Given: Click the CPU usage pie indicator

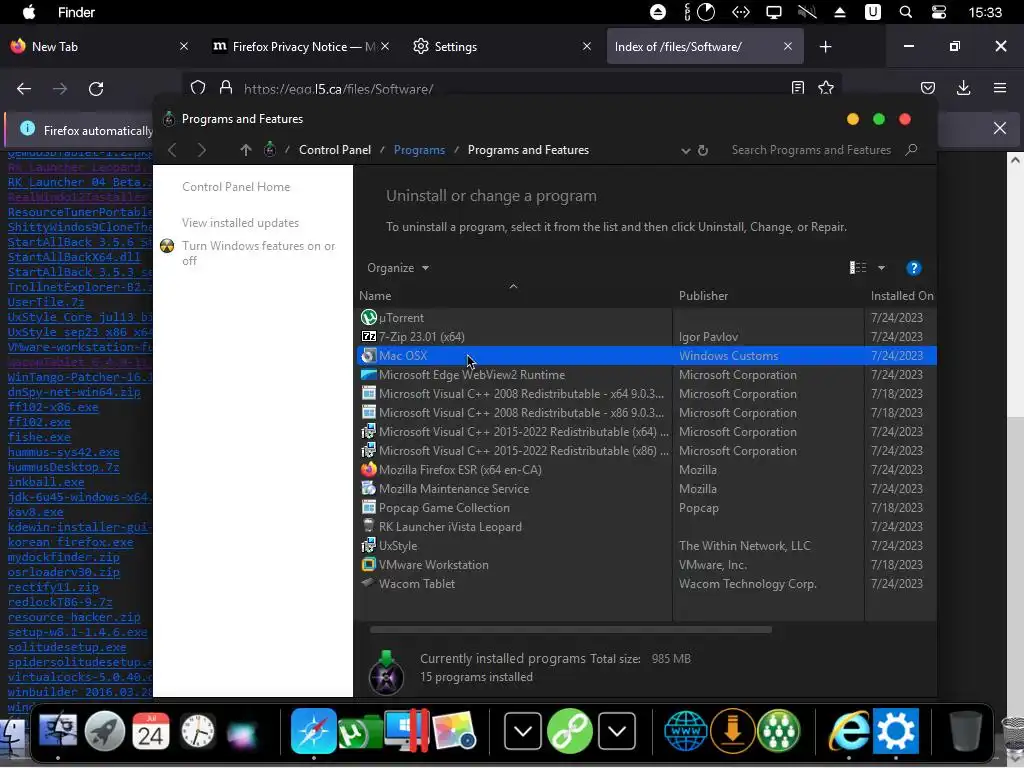Looking at the screenshot, I should click(706, 12).
